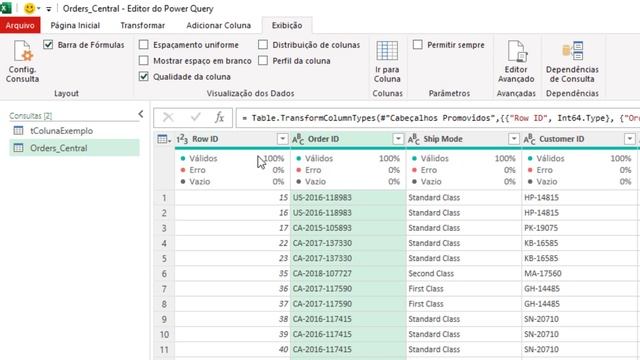This screenshot has height=360, width=640.
Task: Select Orders_Central query
Action: (74, 148)
